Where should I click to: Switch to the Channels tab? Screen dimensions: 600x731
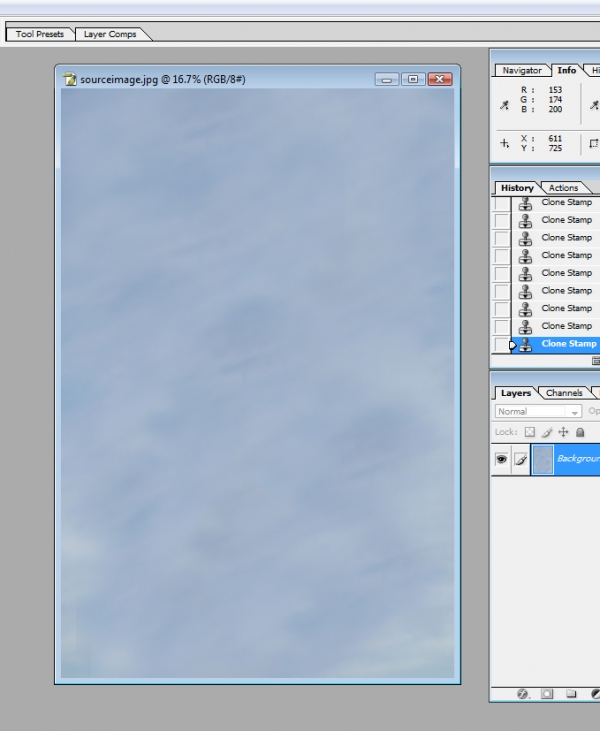pos(564,393)
